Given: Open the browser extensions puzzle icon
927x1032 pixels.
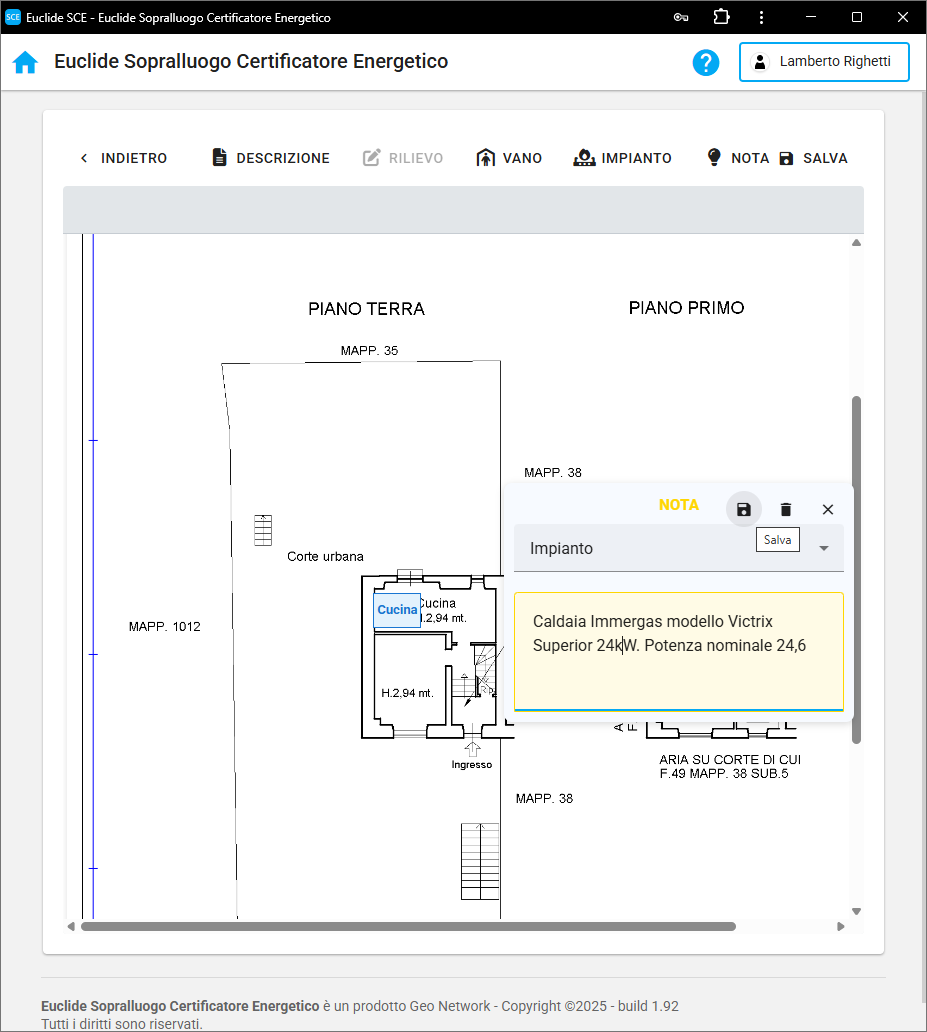Looking at the screenshot, I should coord(721,17).
